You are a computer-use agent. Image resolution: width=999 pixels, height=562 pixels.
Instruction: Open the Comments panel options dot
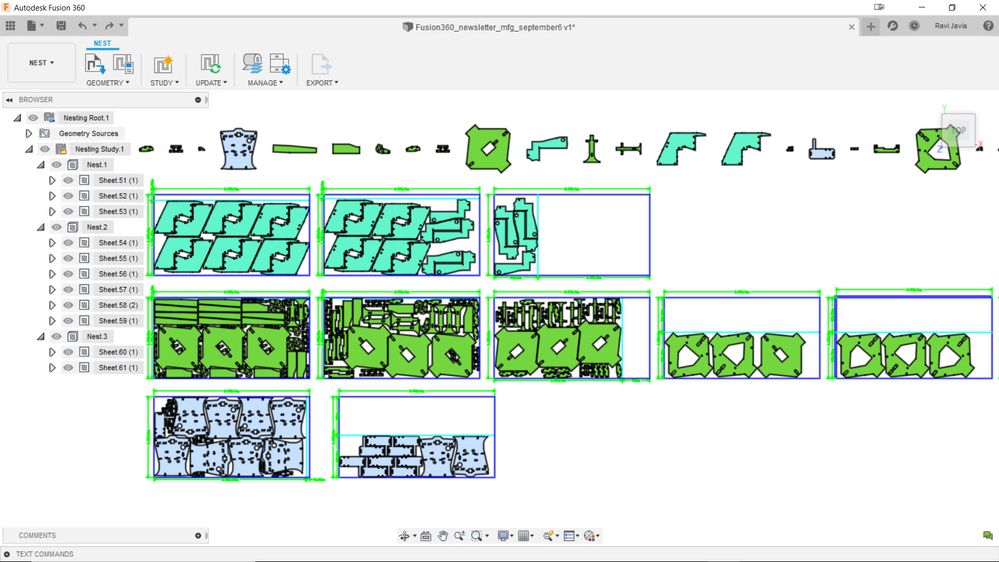[198, 536]
